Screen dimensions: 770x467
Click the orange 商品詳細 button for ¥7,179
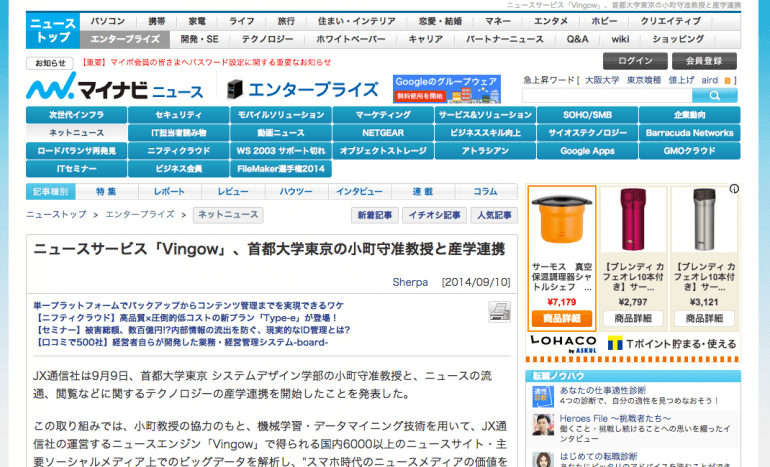(x=562, y=319)
